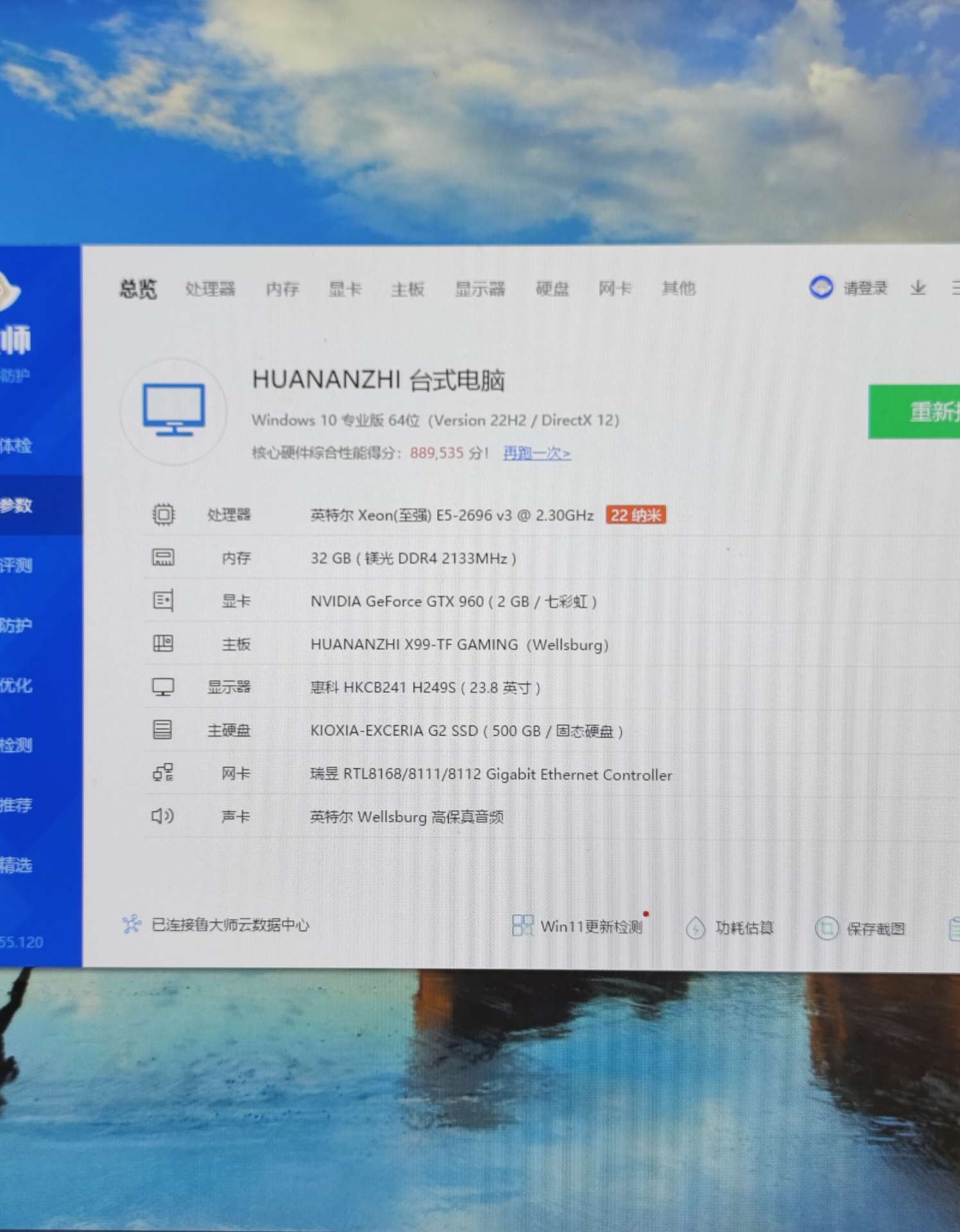Click the green 重新 rescan button
Screen dimensions: 960x1232
point(914,411)
